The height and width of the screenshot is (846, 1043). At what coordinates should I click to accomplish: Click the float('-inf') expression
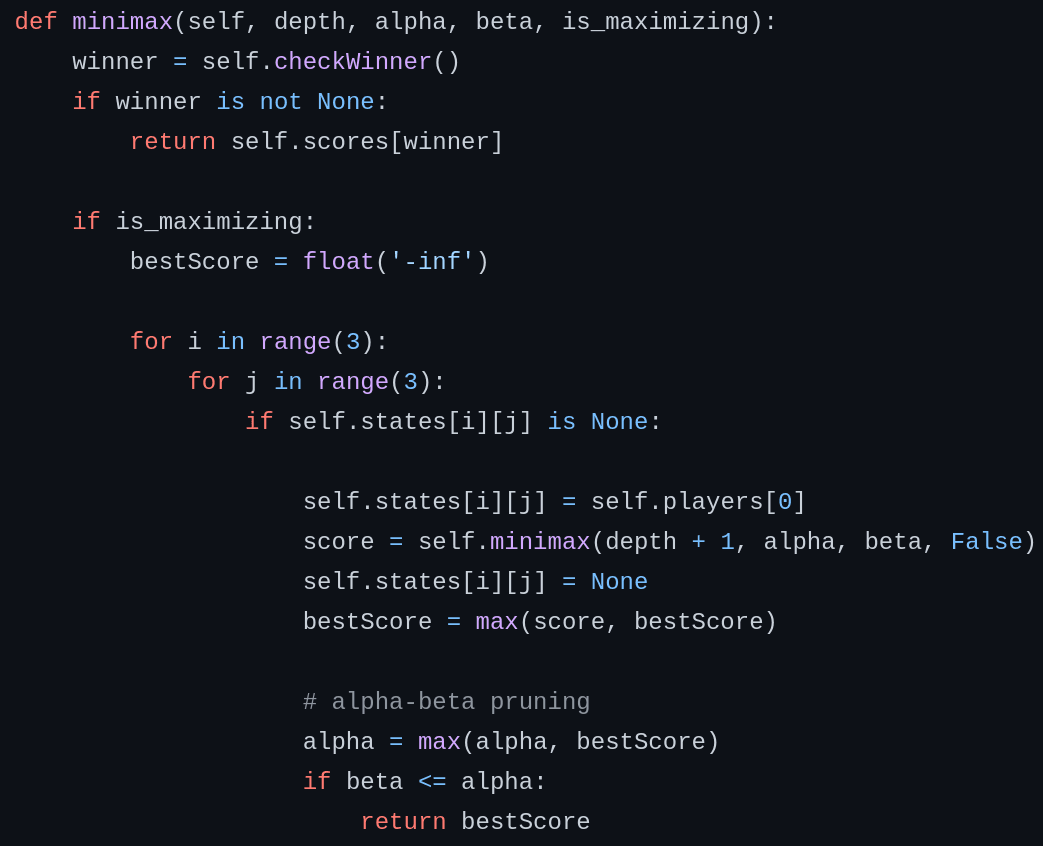(x=396, y=261)
